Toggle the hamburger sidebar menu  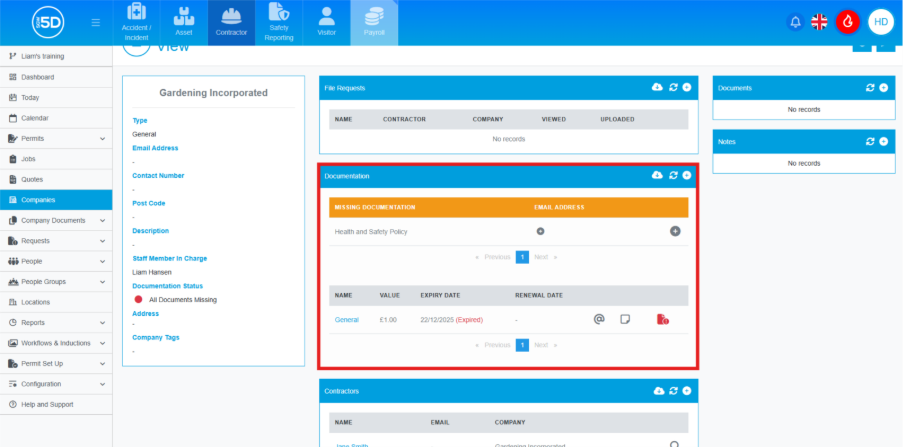[x=95, y=22]
